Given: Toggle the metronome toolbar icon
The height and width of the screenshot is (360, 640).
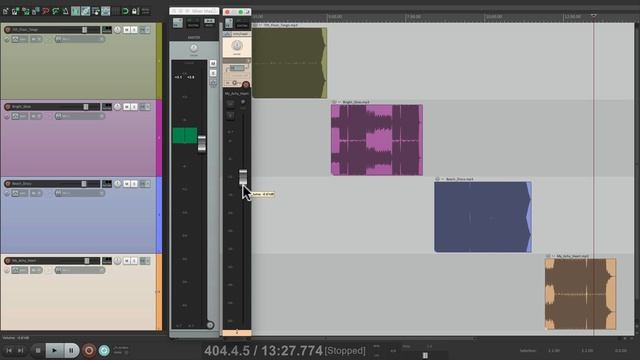Looking at the screenshot, I should [65, 11].
